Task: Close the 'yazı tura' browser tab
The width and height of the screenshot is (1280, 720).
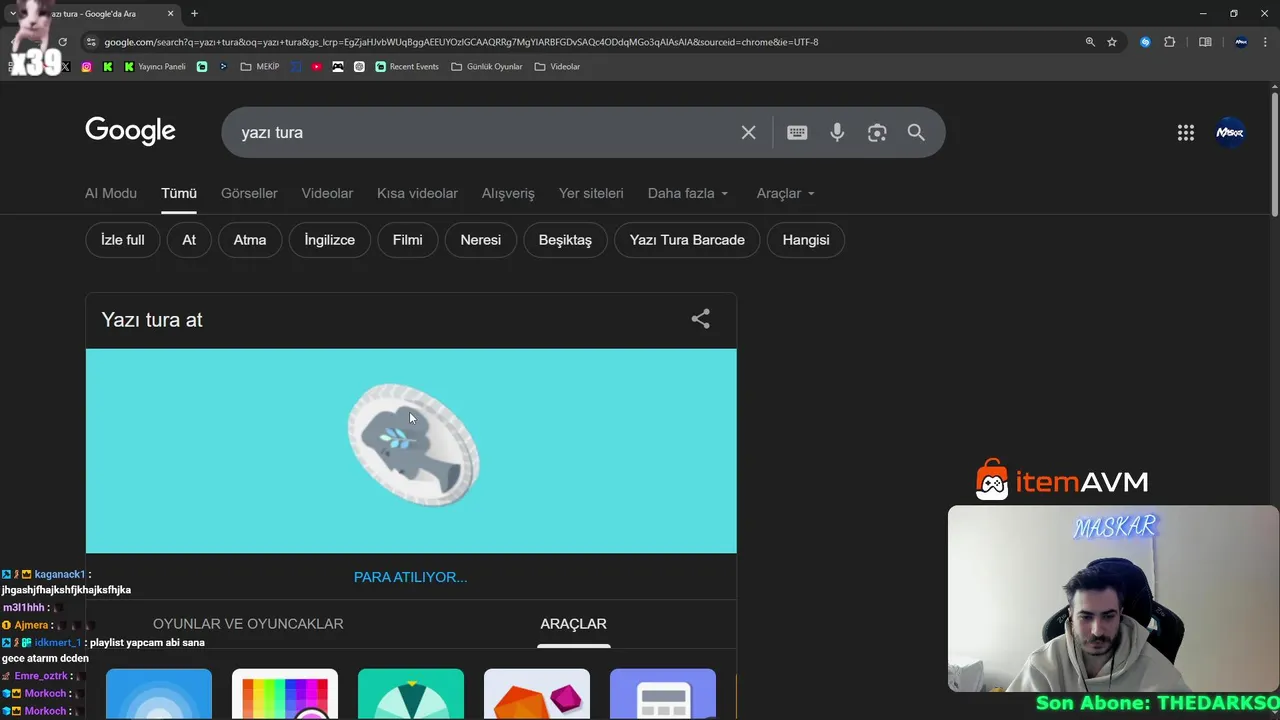Action: click(x=171, y=14)
